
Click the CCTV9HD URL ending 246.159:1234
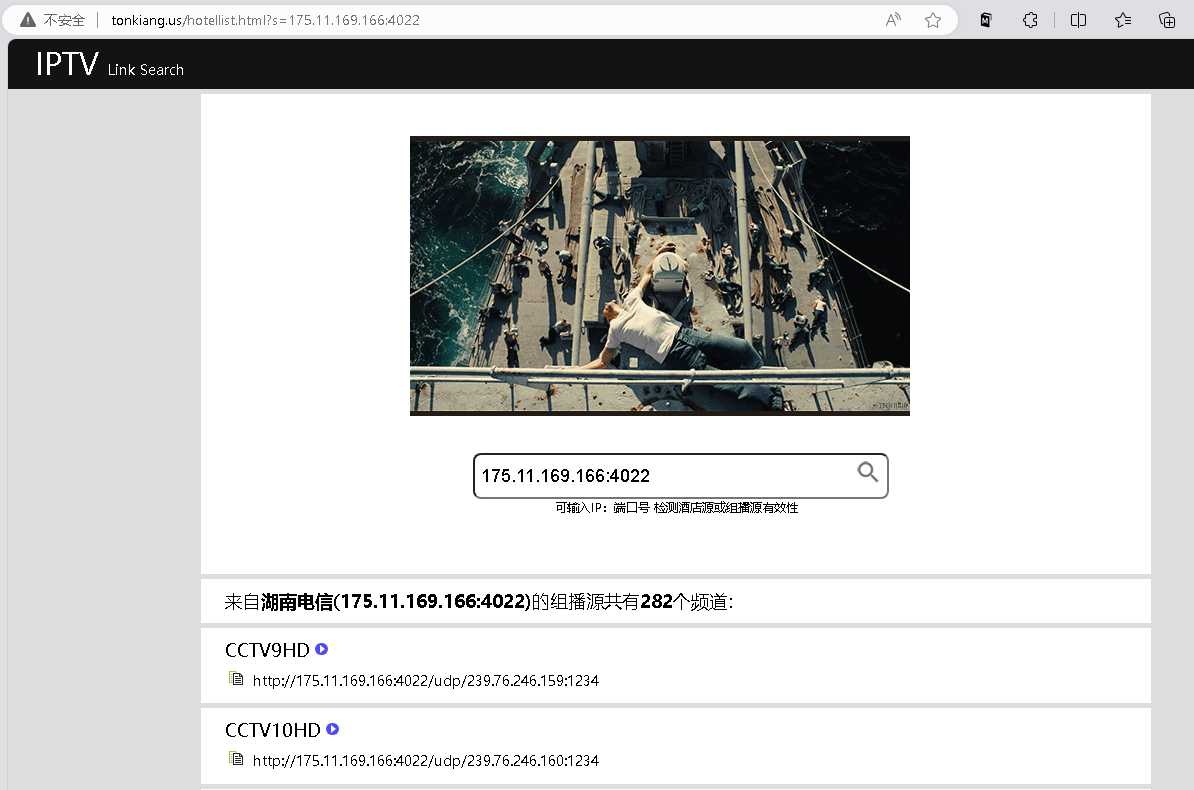point(426,680)
